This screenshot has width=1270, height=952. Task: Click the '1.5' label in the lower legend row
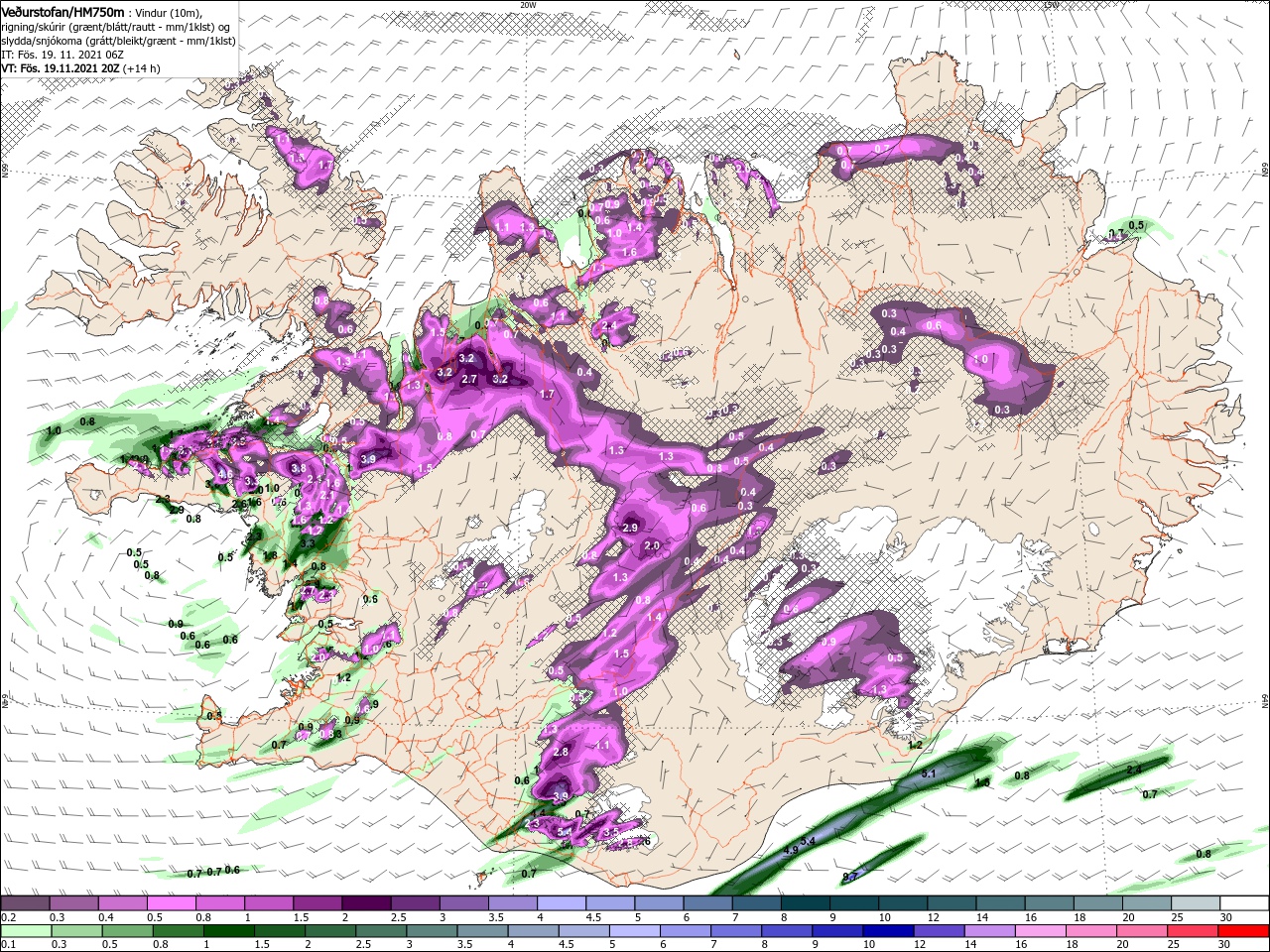point(262,945)
